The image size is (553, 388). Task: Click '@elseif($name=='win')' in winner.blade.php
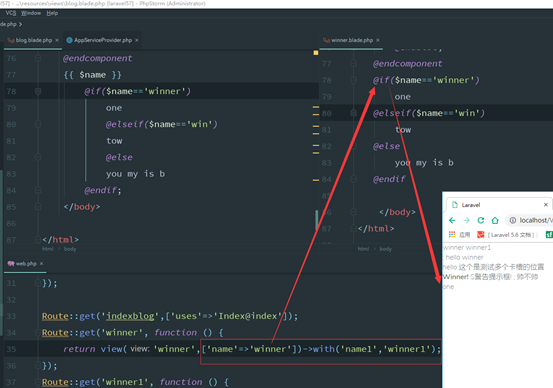429,113
